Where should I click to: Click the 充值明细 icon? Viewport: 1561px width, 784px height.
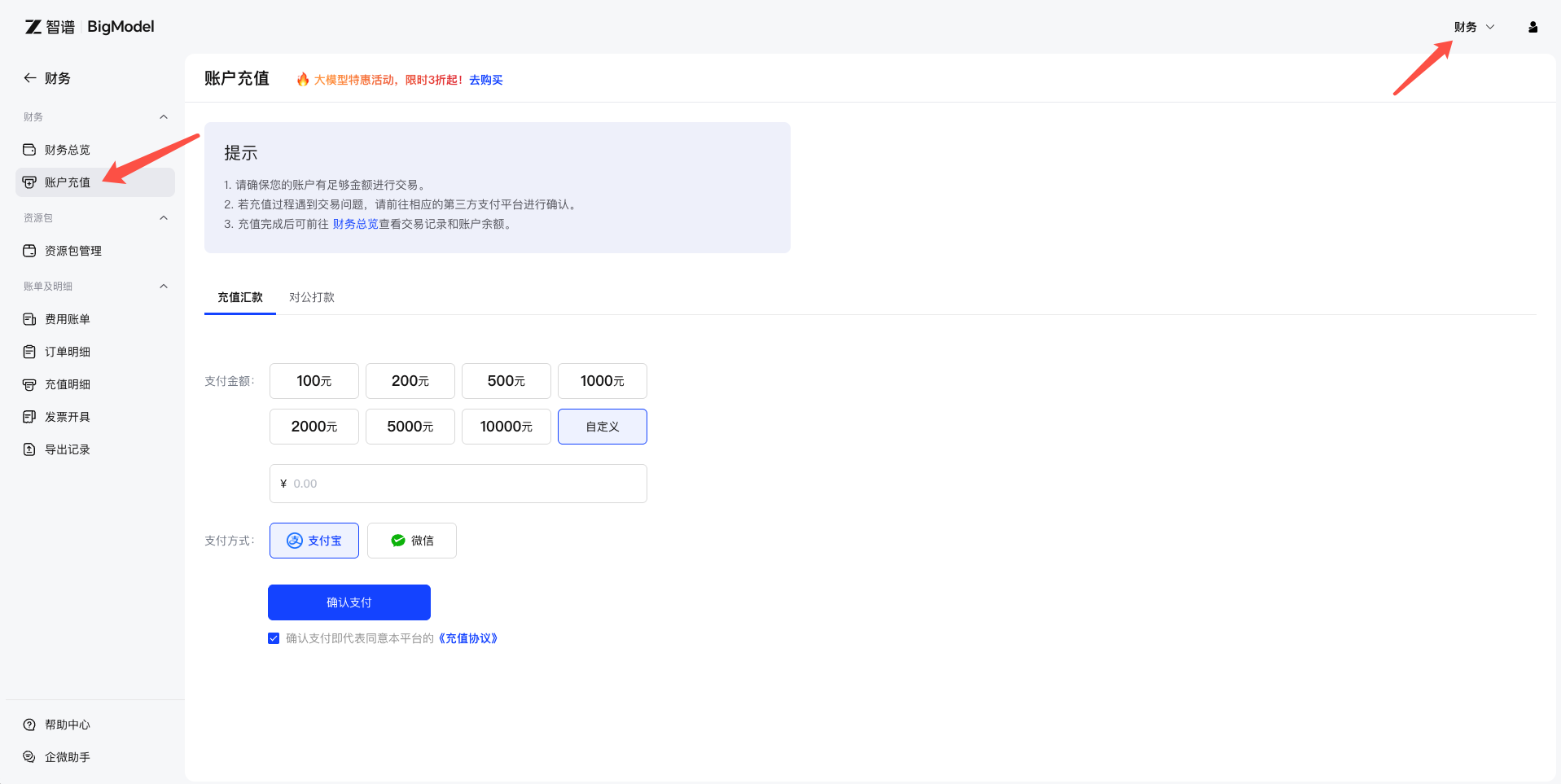pos(29,384)
